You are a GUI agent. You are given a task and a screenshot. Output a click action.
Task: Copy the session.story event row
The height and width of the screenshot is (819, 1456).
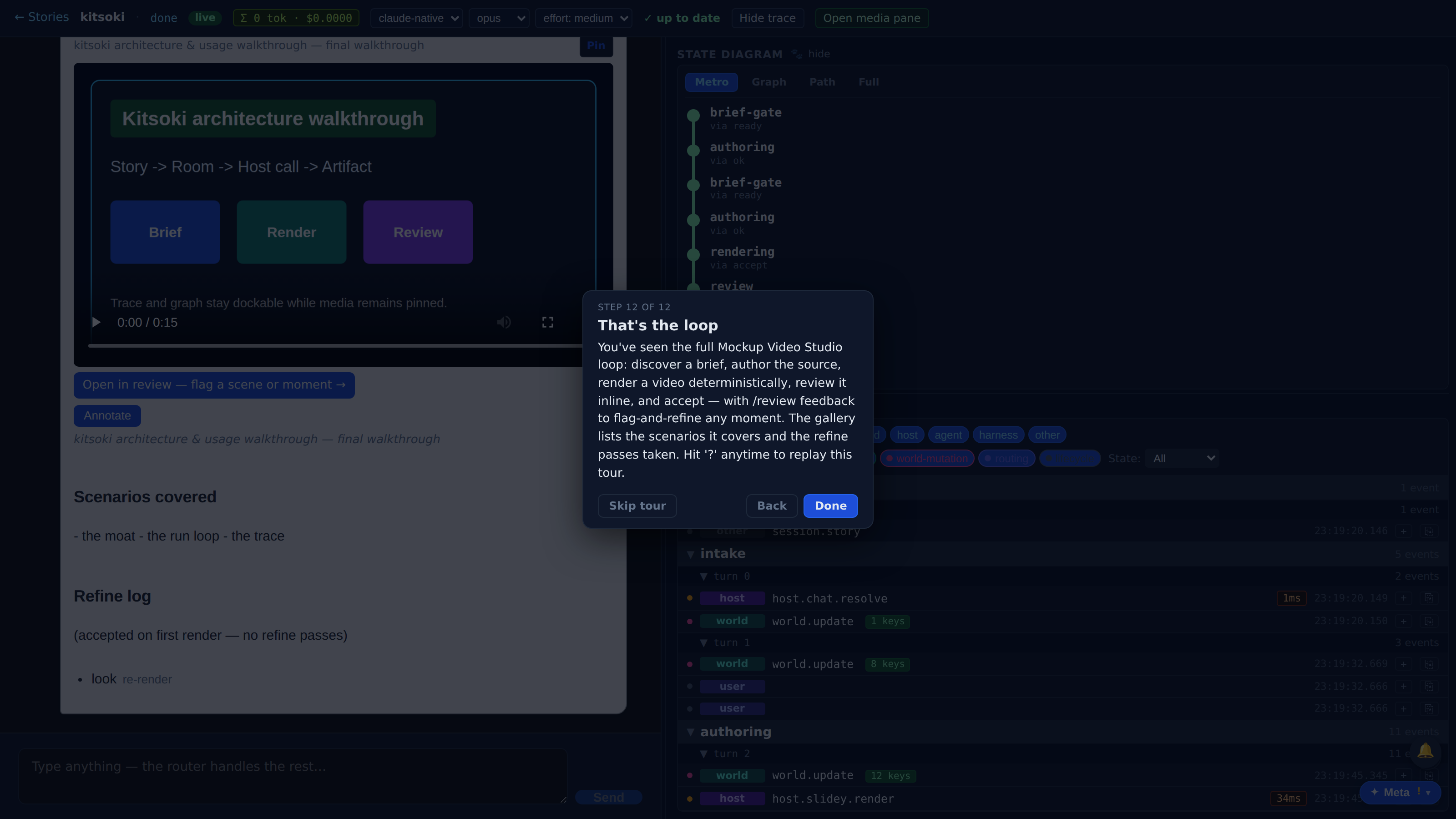pyautogui.click(x=1428, y=531)
